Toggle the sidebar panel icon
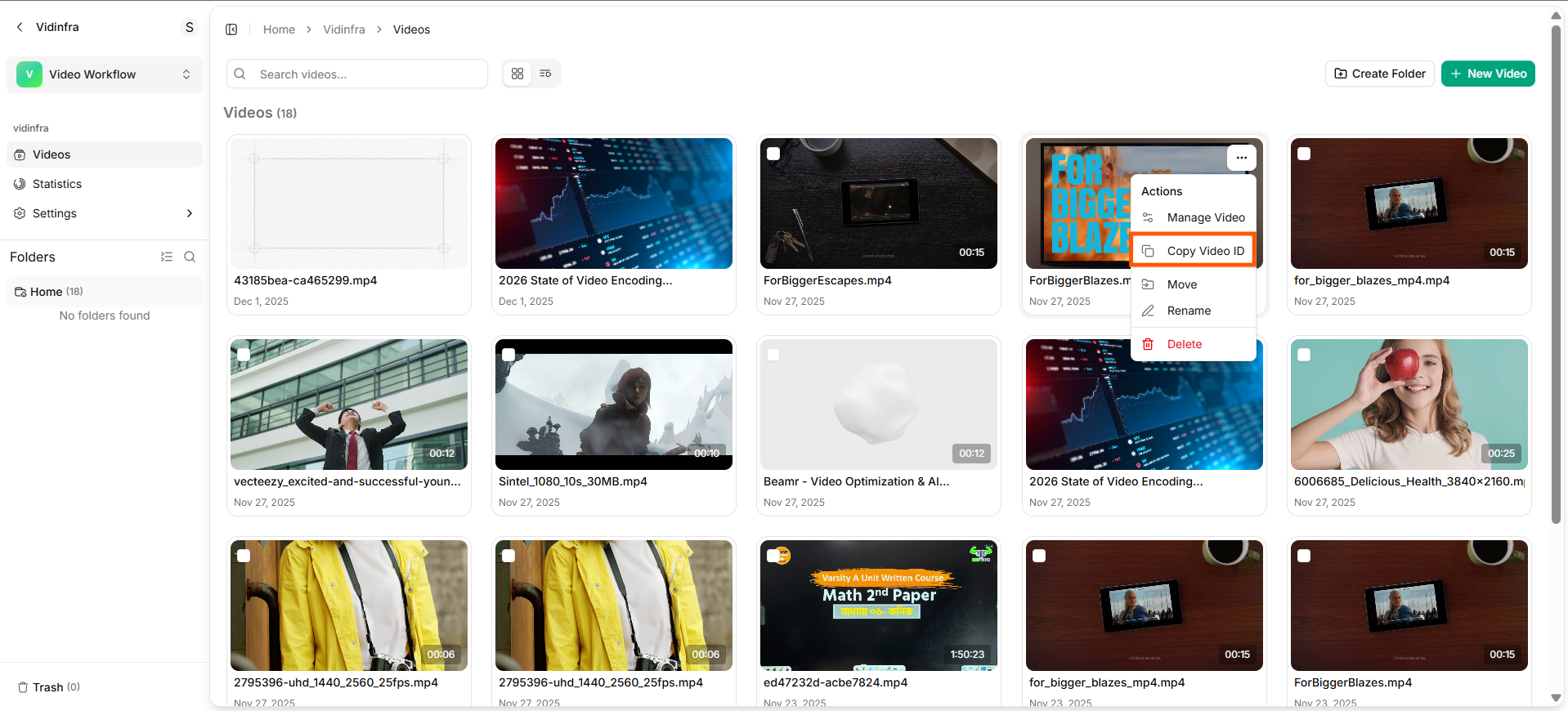 [x=231, y=29]
